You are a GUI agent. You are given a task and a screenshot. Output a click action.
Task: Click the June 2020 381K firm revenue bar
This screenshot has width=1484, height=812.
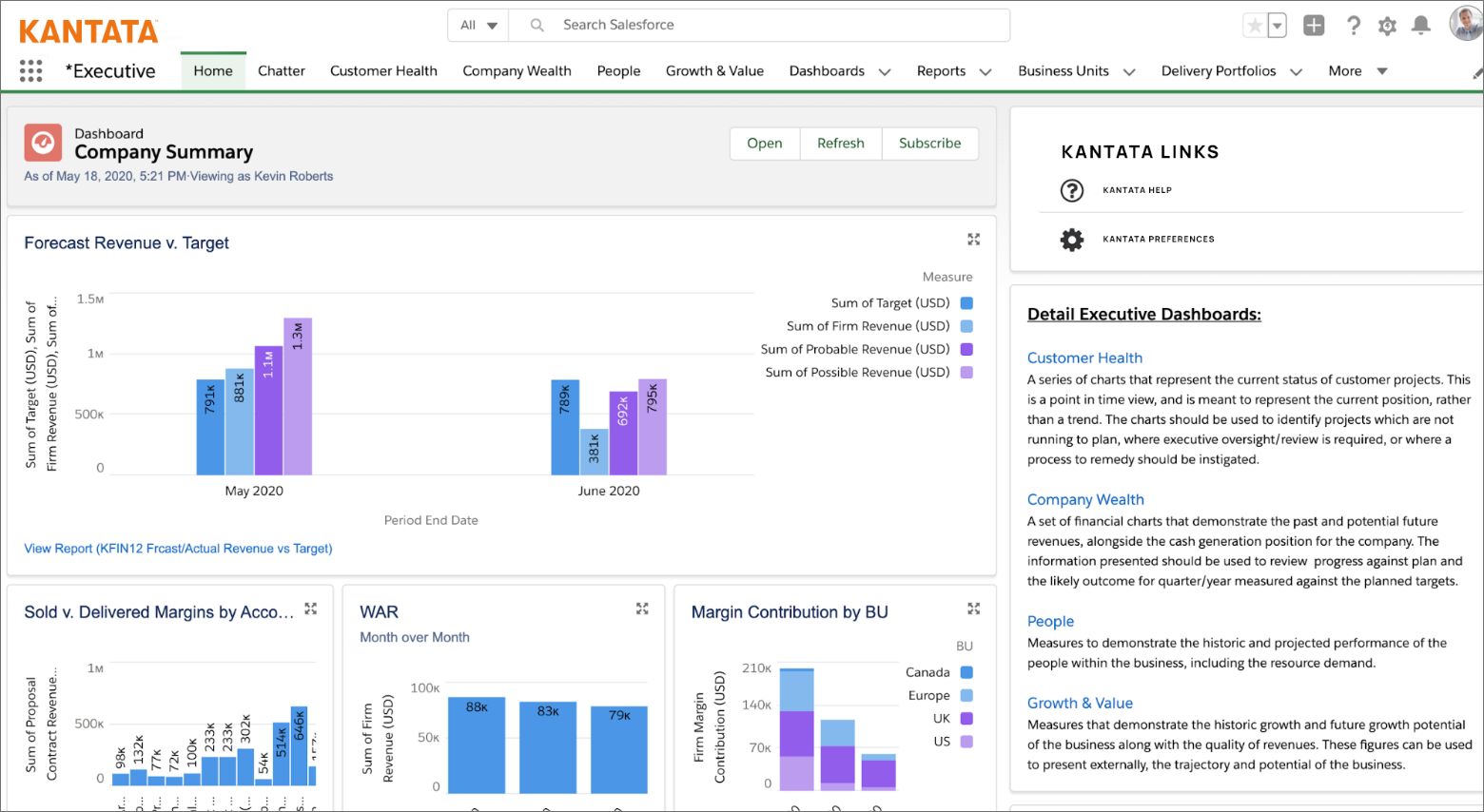pyautogui.click(x=595, y=452)
